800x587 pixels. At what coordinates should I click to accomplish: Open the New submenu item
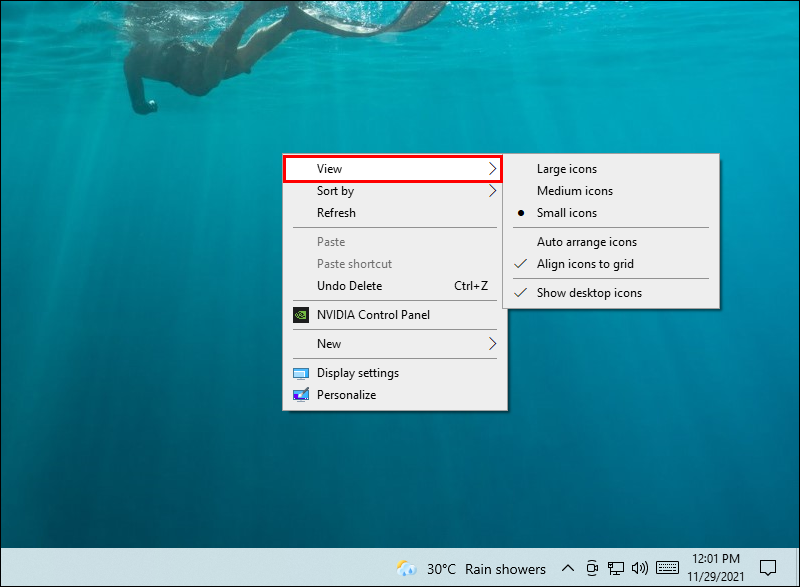tap(395, 344)
